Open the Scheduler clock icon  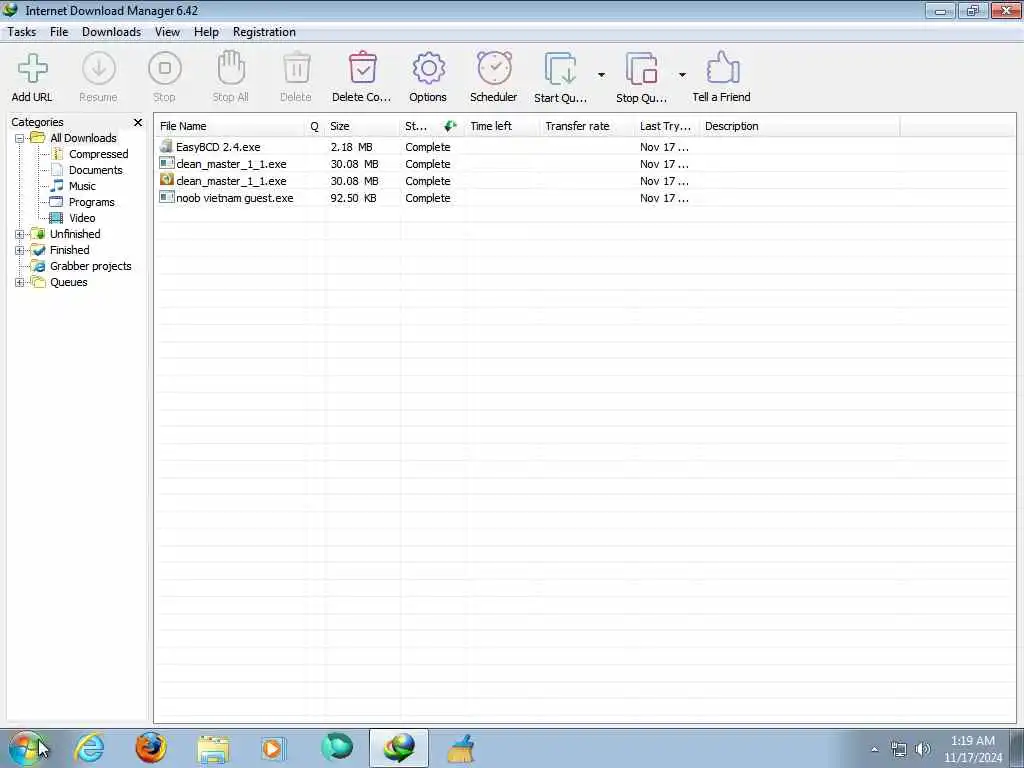click(494, 69)
